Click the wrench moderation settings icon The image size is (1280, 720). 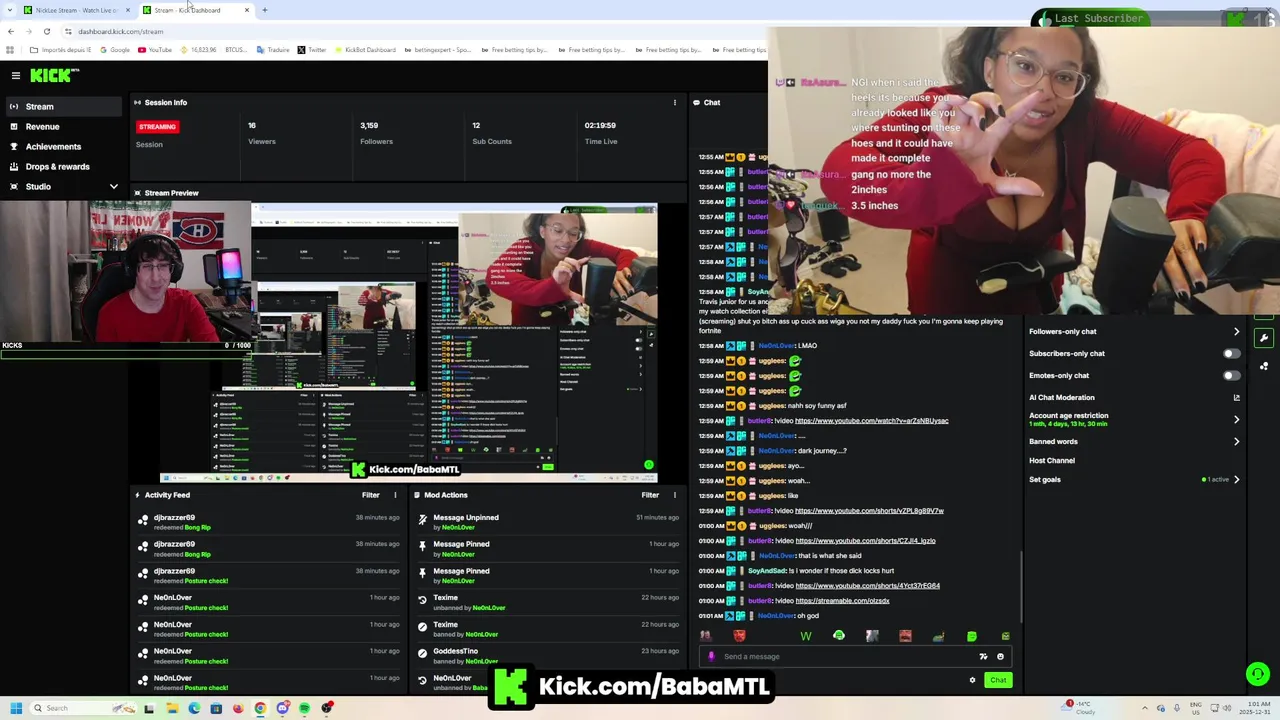click(1264, 338)
